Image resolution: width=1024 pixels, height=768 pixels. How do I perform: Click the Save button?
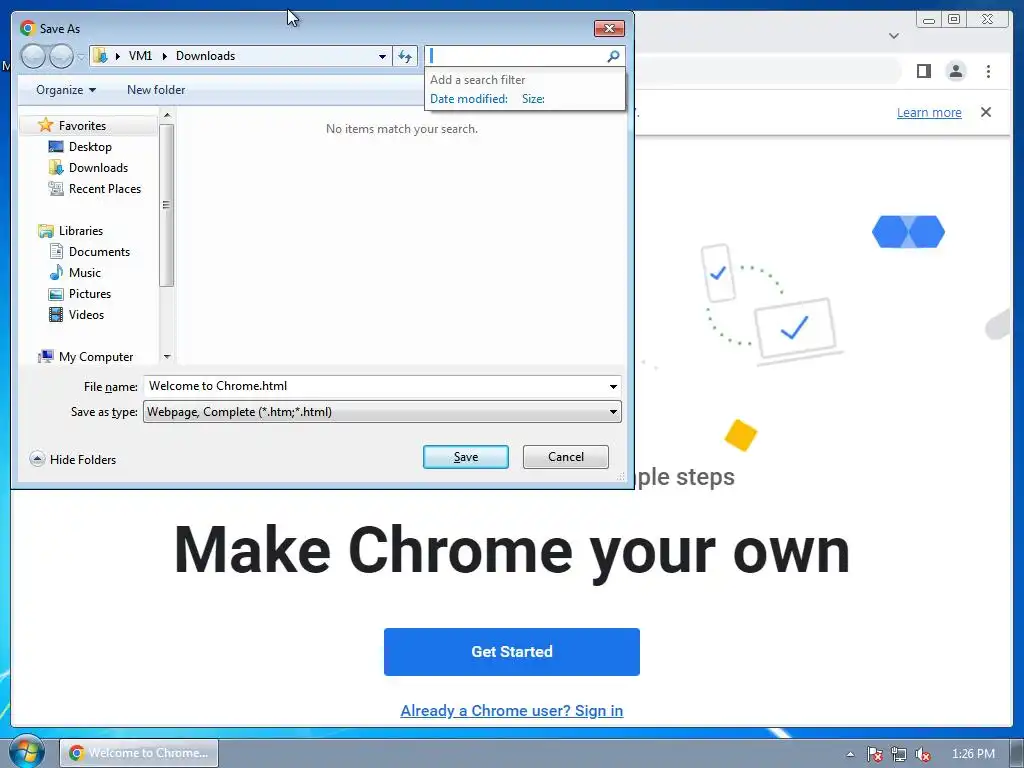466,456
